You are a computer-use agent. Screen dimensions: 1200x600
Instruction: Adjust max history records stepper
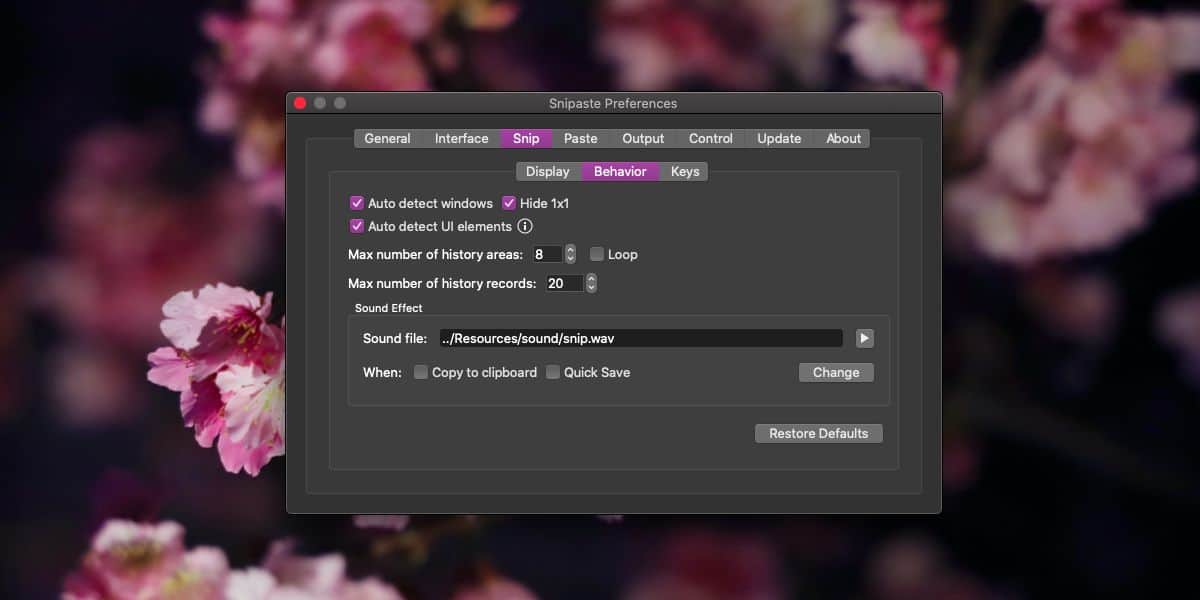(591, 283)
